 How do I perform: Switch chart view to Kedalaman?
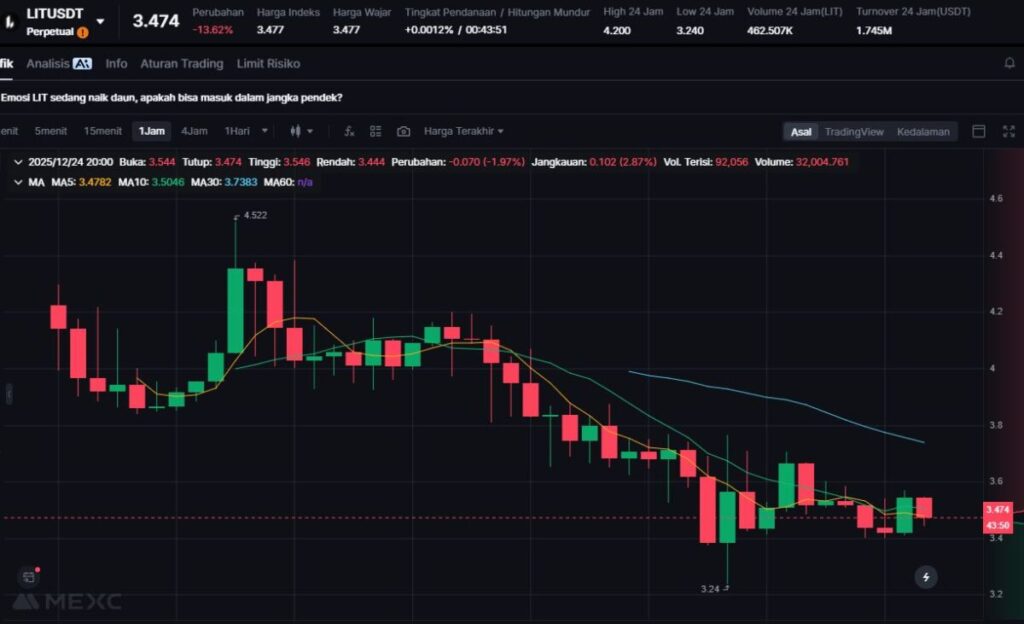922,131
